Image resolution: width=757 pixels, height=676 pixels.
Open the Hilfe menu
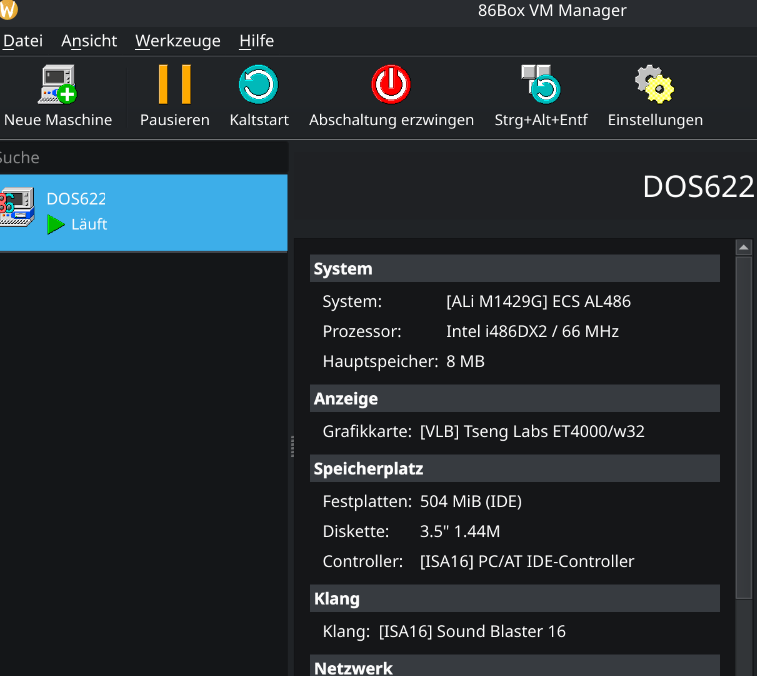(x=256, y=41)
